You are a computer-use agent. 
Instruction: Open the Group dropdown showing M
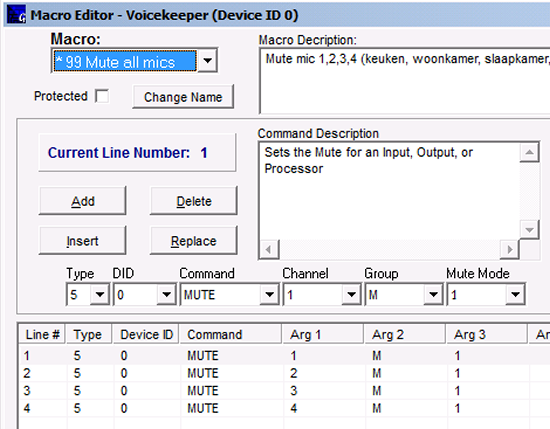pos(433,294)
